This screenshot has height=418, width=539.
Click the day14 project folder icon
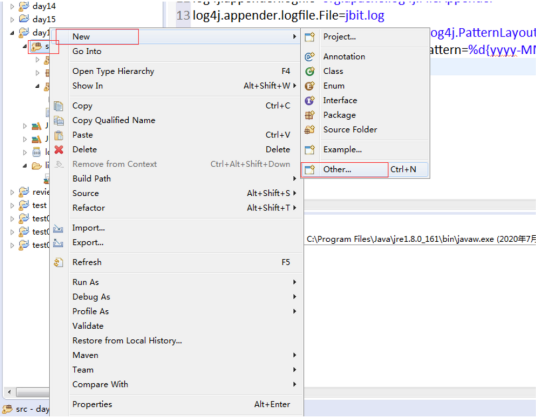[24, 6]
